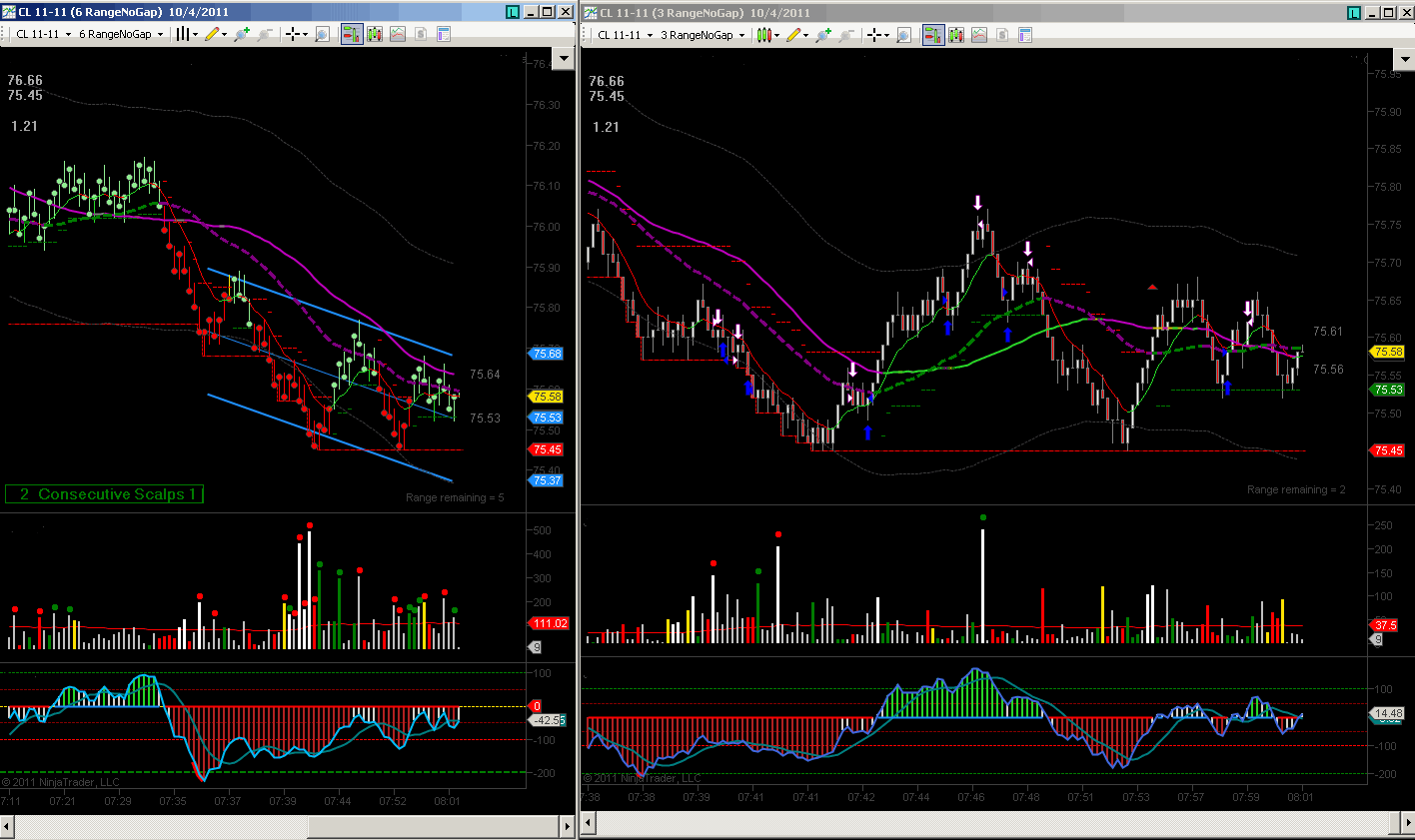This screenshot has width=1415, height=840.
Task: Click the 'Range remaining = 2' text
Action: [x=1296, y=489]
